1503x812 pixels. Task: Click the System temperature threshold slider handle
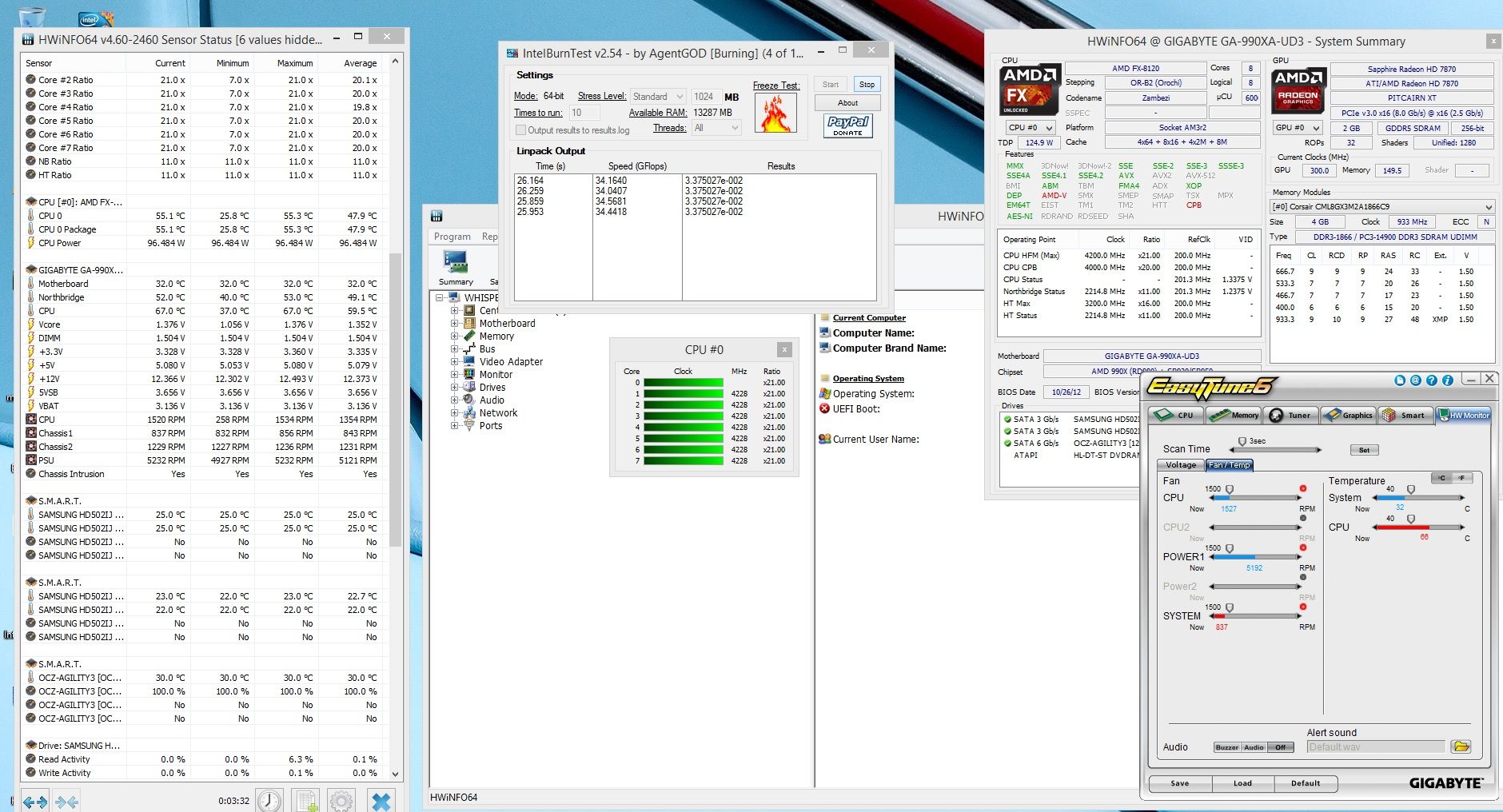[1410, 489]
